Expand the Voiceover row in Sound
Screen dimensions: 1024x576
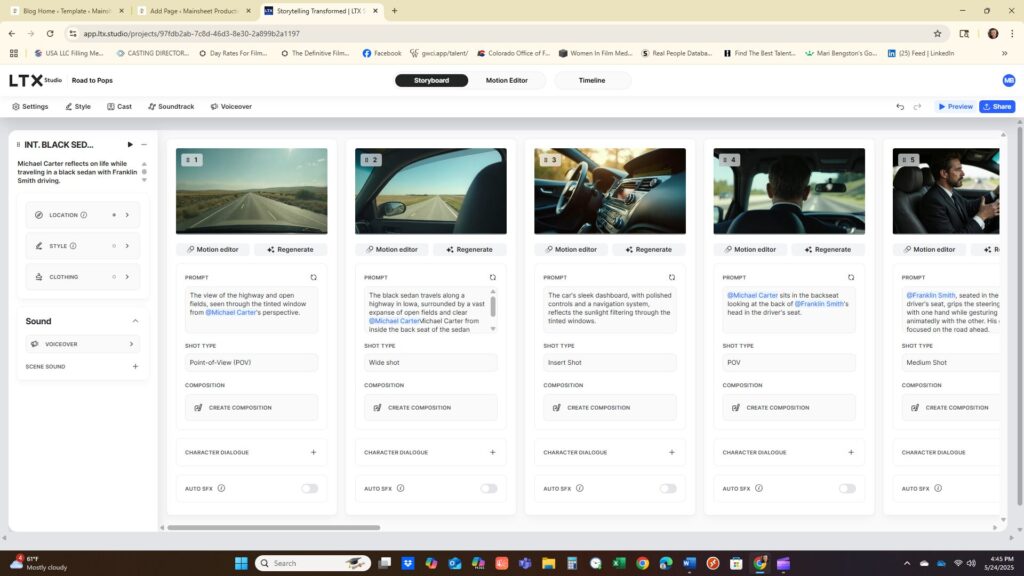pos(131,344)
